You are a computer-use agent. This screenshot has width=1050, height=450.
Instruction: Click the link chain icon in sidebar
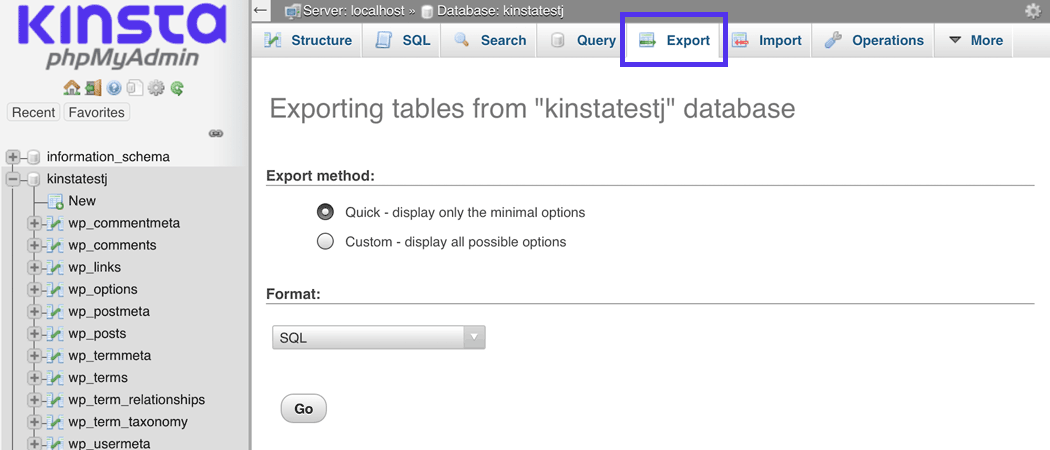click(x=215, y=133)
